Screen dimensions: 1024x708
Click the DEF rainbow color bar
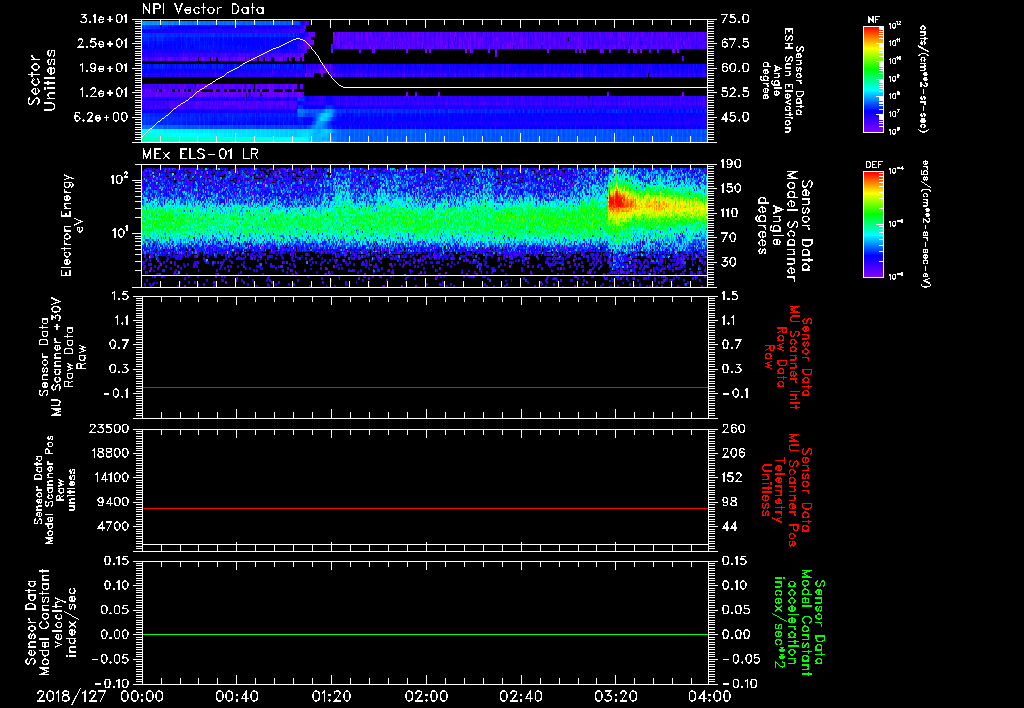click(873, 225)
